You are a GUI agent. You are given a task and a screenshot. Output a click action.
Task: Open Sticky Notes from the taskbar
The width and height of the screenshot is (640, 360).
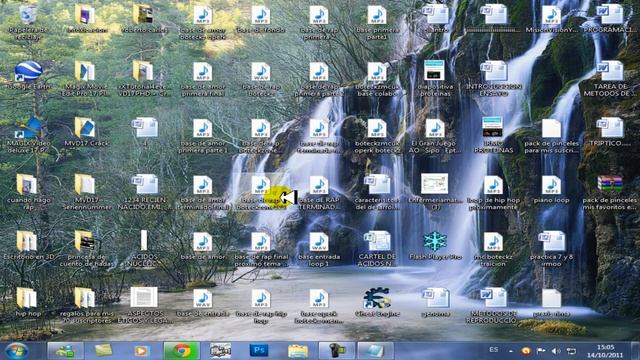pos(104,351)
